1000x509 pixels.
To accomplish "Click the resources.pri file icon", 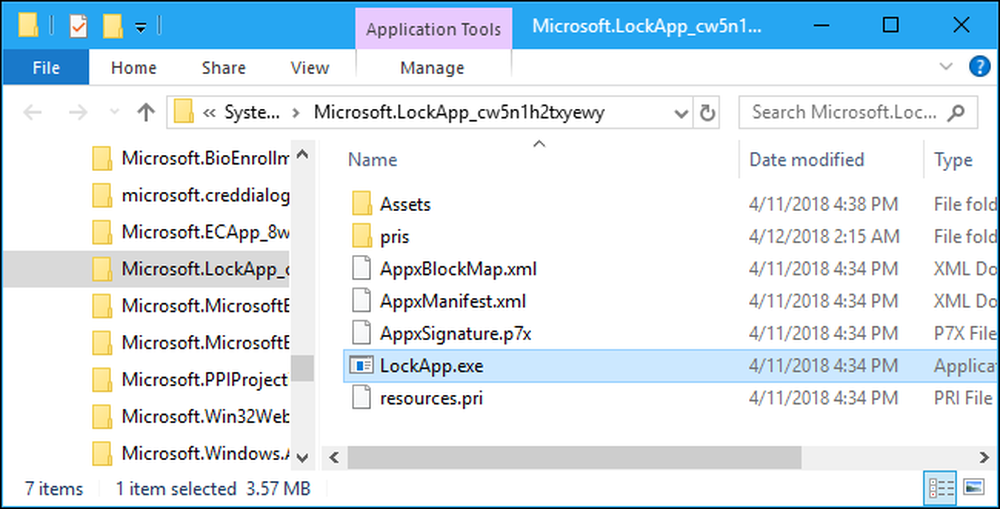I will pyautogui.click(x=361, y=398).
